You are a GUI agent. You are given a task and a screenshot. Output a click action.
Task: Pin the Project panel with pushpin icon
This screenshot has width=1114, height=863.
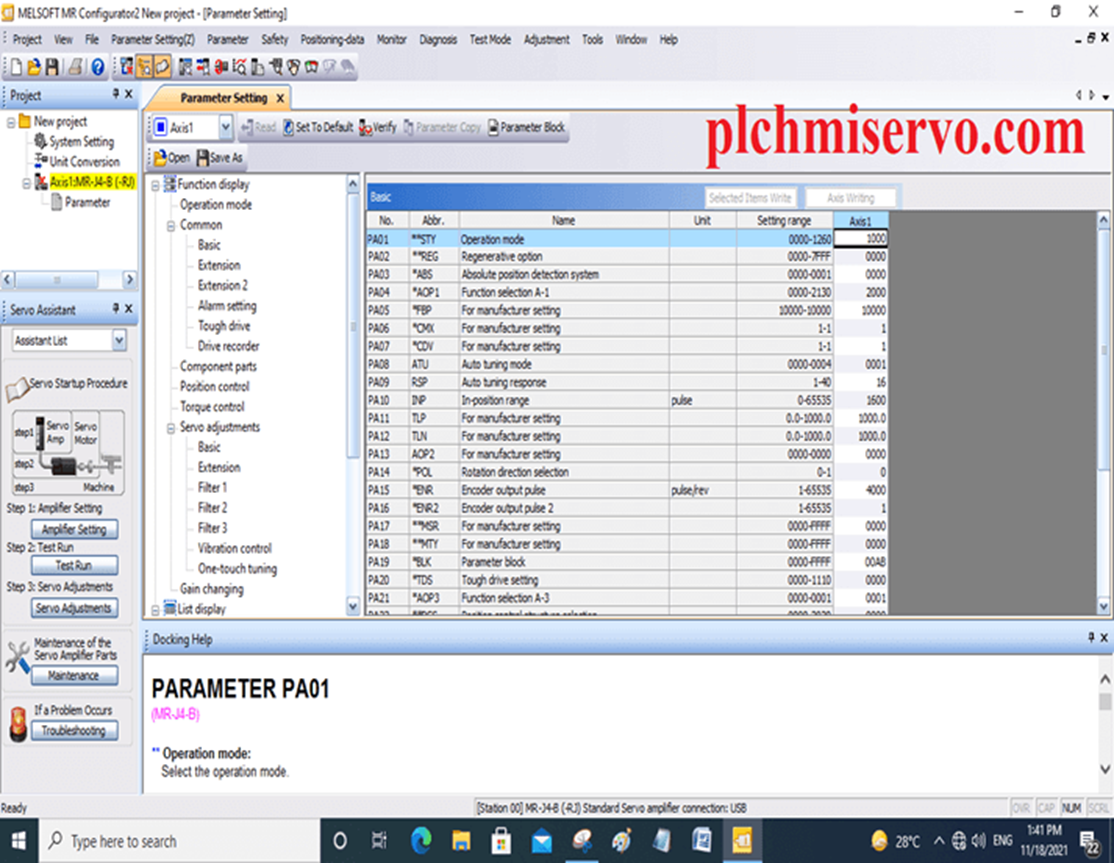click(115, 94)
